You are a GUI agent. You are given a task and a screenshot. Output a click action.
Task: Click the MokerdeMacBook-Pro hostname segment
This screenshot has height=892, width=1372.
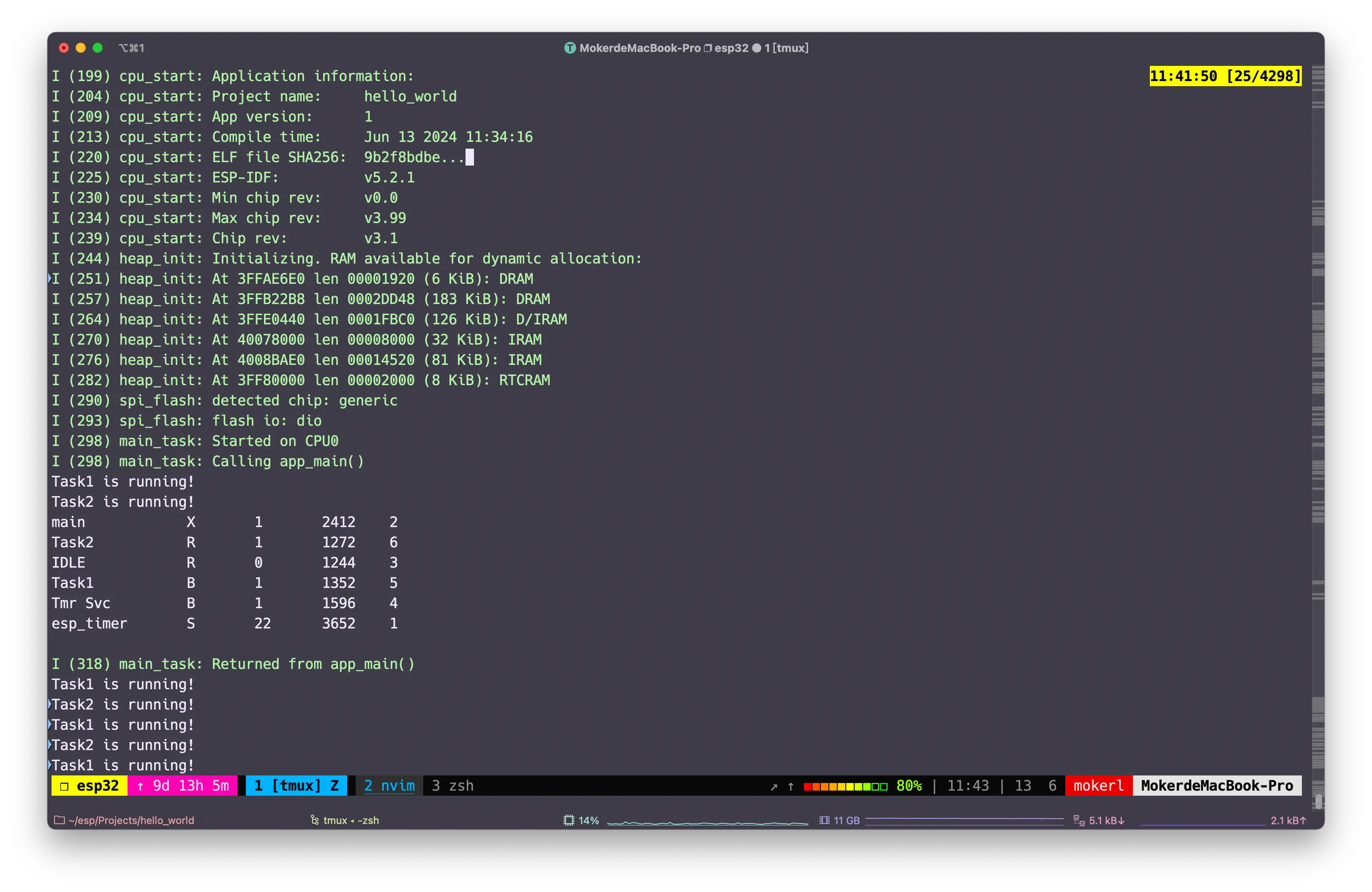pos(1217,786)
